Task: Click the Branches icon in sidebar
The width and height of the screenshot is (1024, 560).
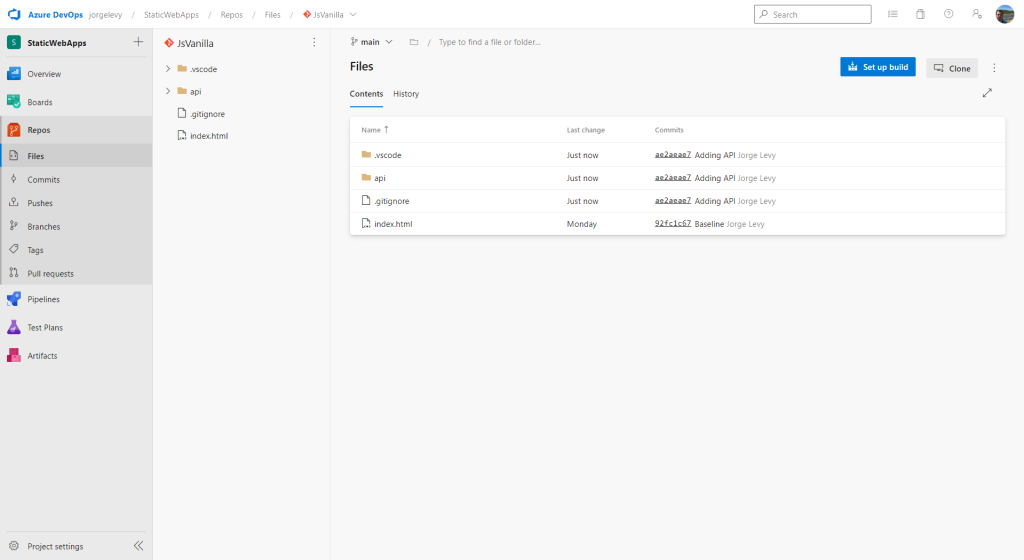Action: click(14, 226)
